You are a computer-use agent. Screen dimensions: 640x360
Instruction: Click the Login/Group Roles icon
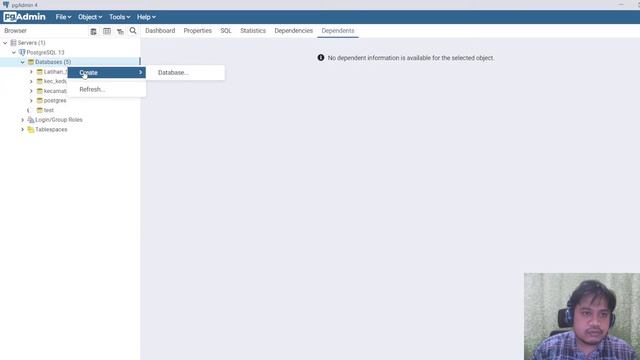(31, 120)
